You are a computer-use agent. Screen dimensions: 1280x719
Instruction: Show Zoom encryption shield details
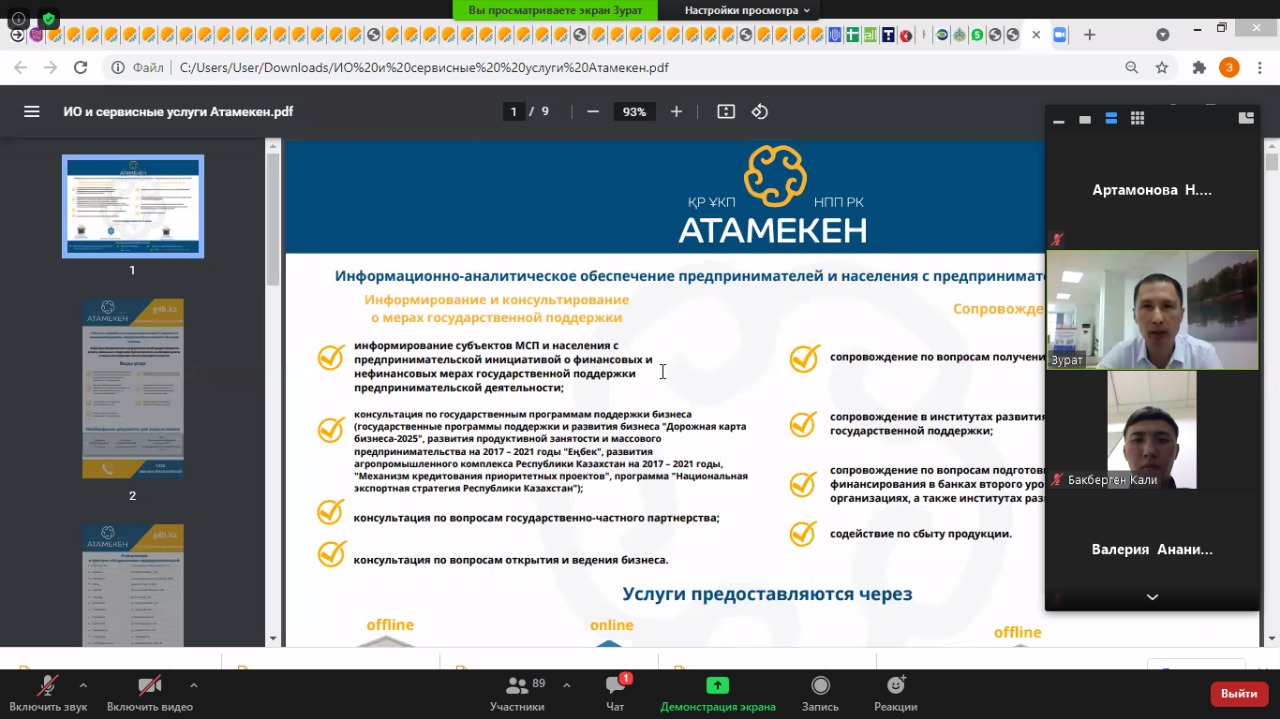tap(48, 18)
